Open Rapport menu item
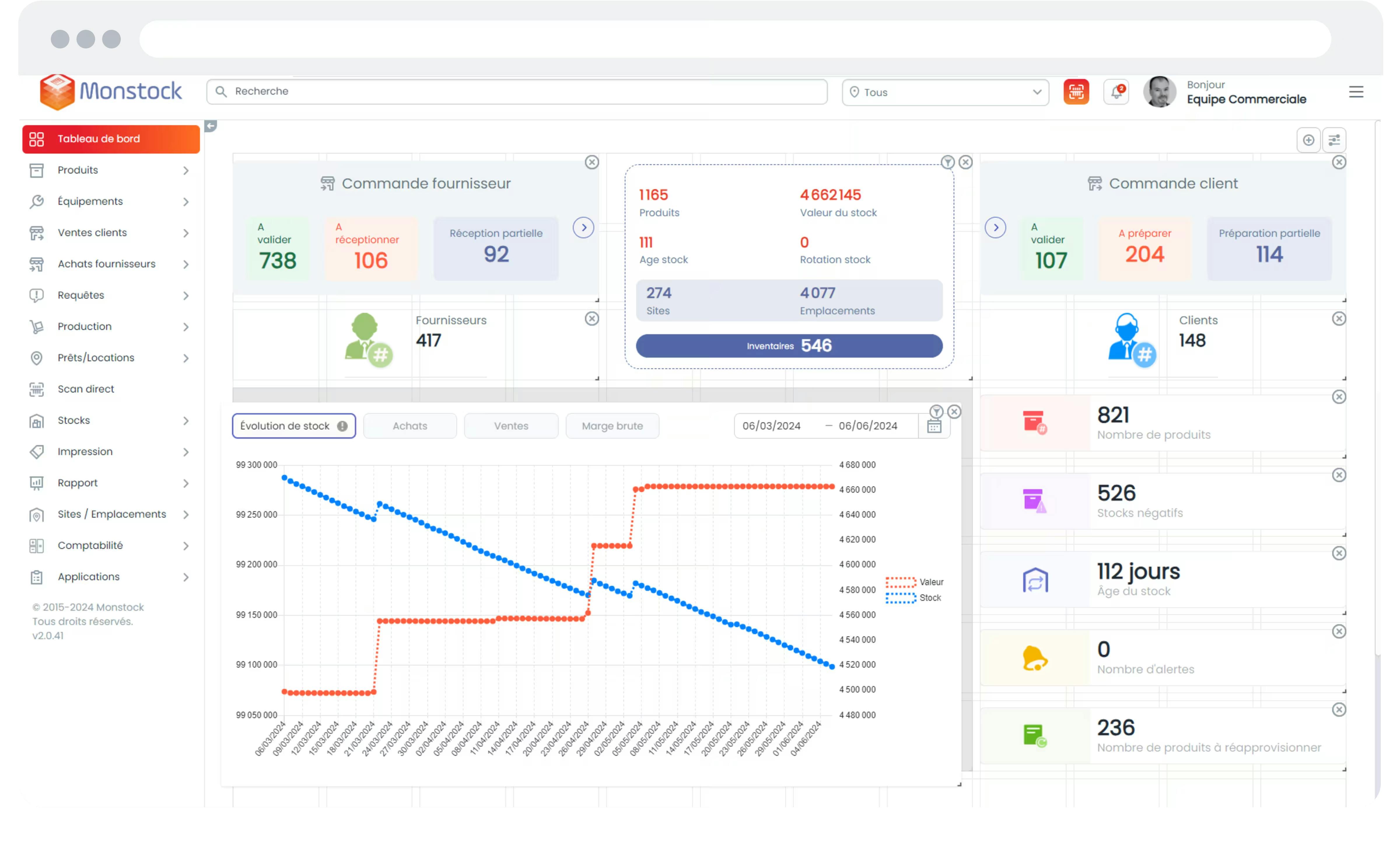 (x=111, y=482)
